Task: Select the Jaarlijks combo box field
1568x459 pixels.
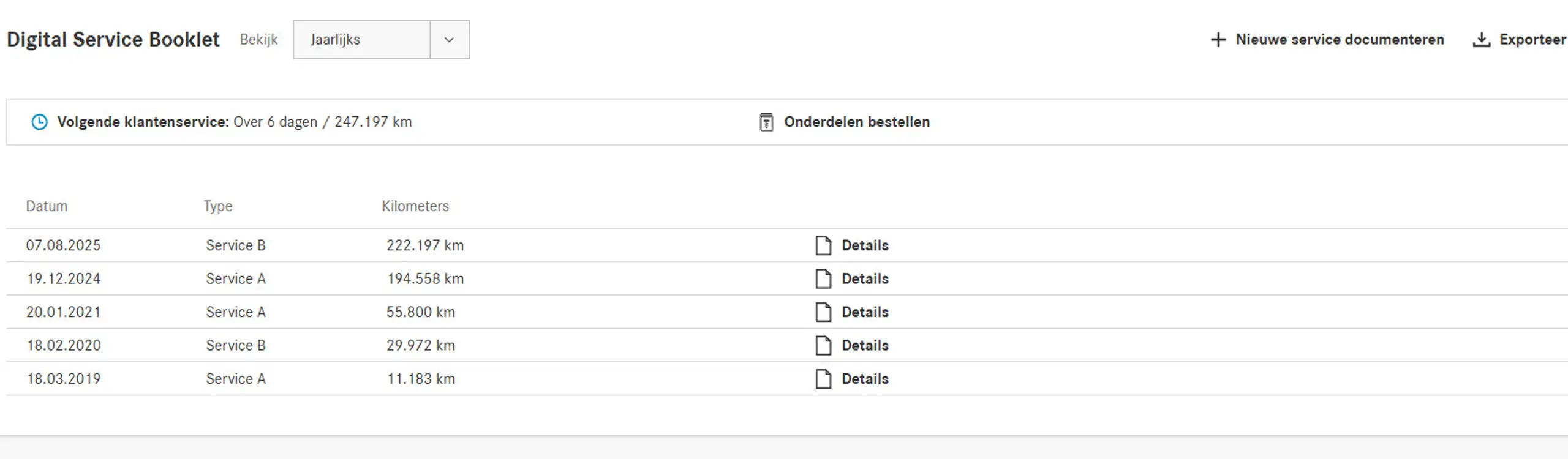Action: pyautogui.click(x=381, y=40)
